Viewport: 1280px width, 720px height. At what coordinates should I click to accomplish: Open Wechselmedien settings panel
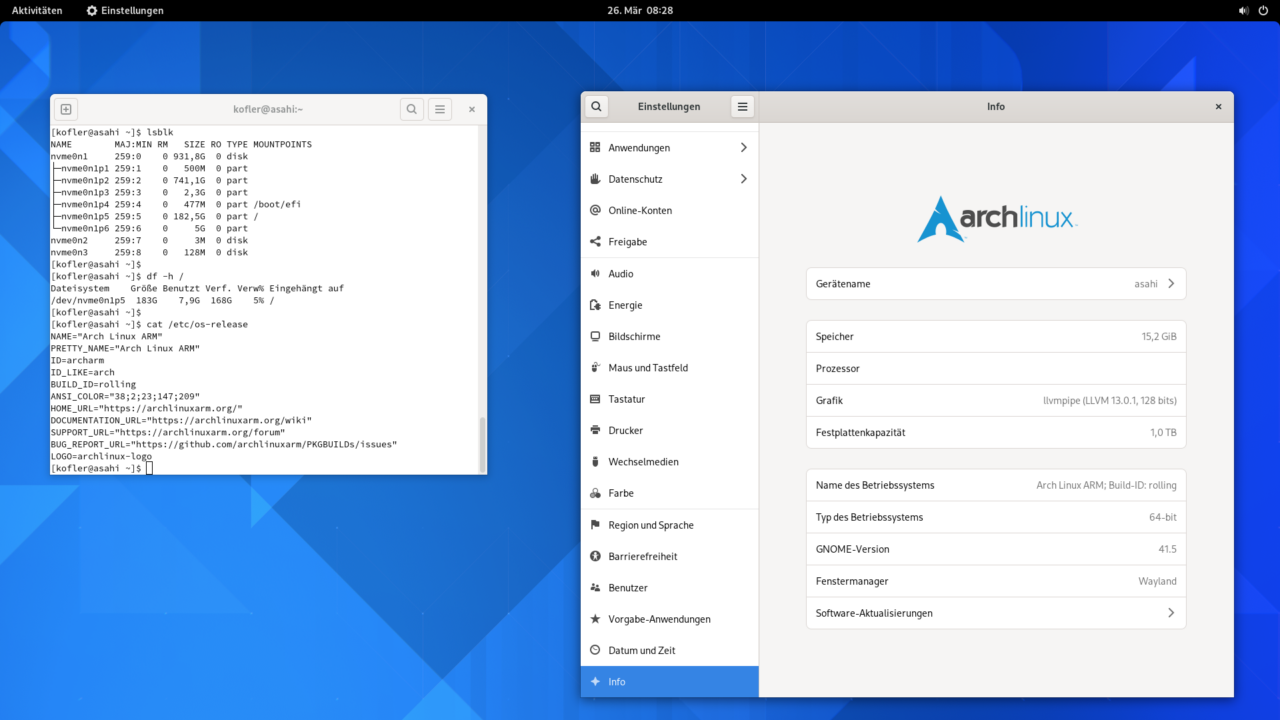[669, 462]
